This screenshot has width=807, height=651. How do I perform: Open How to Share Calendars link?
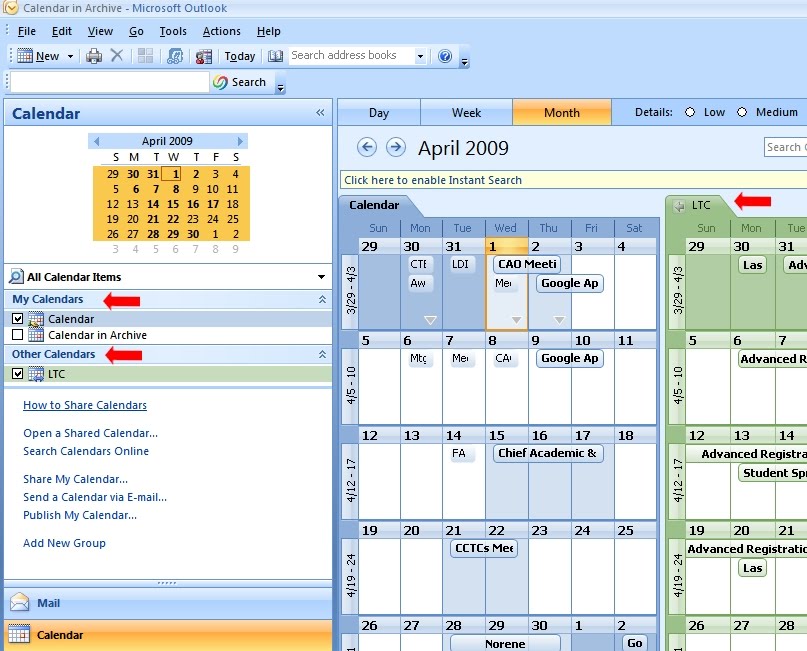click(85, 405)
